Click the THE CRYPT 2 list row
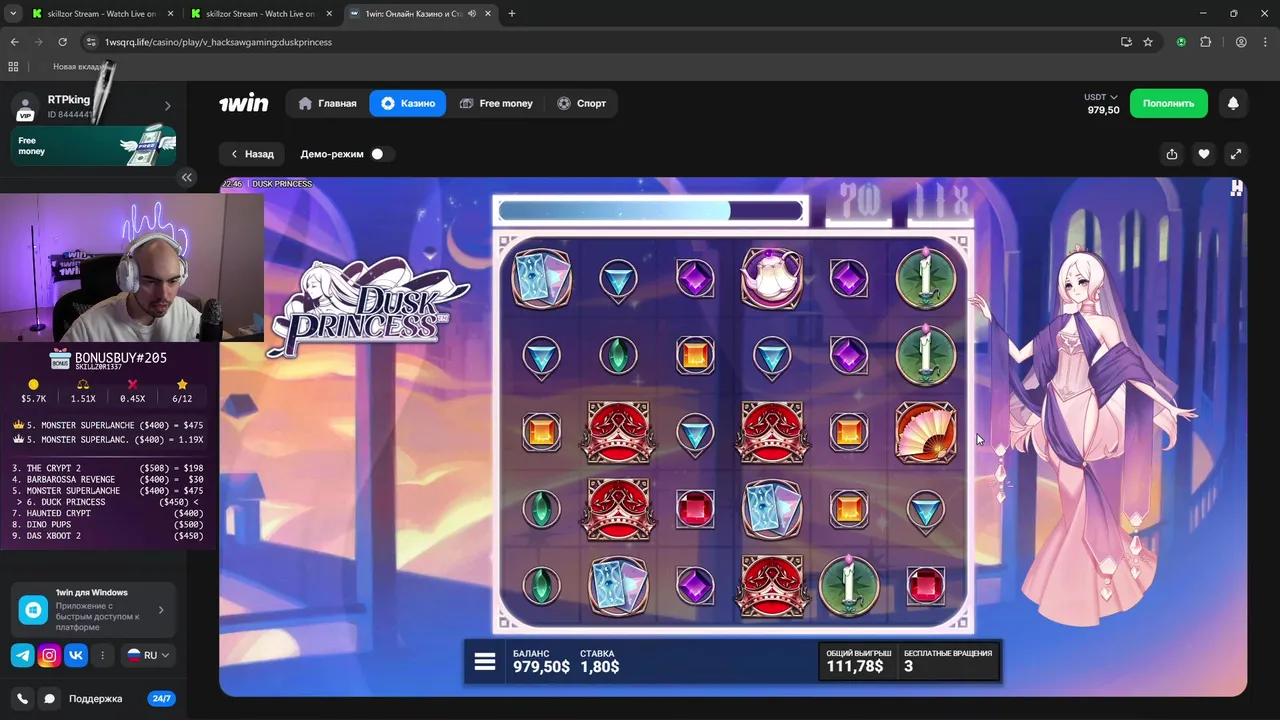 click(x=108, y=468)
